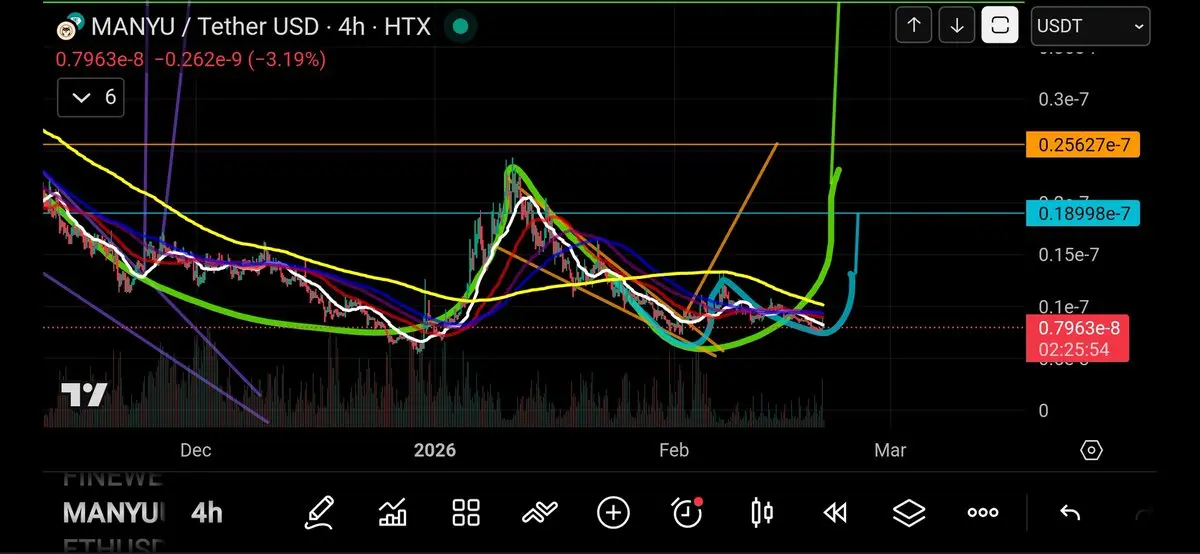
Task: Toggle the fullscreen frame button
Action: [x=1000, y=26]
